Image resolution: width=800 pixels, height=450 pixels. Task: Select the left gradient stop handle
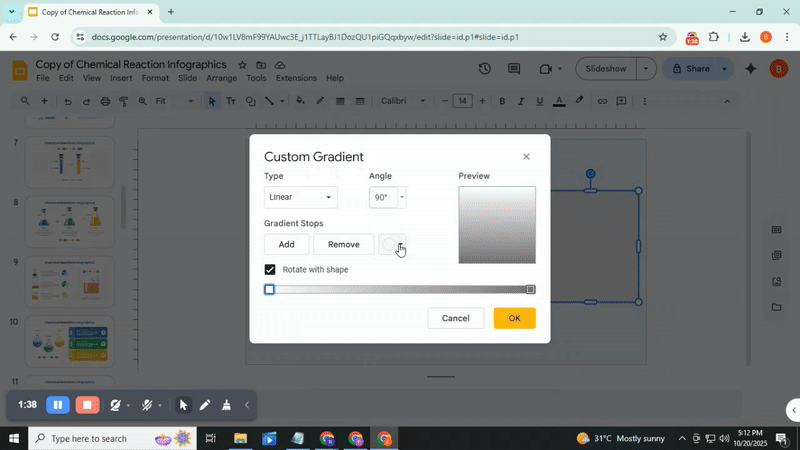(x=269, y=290)
